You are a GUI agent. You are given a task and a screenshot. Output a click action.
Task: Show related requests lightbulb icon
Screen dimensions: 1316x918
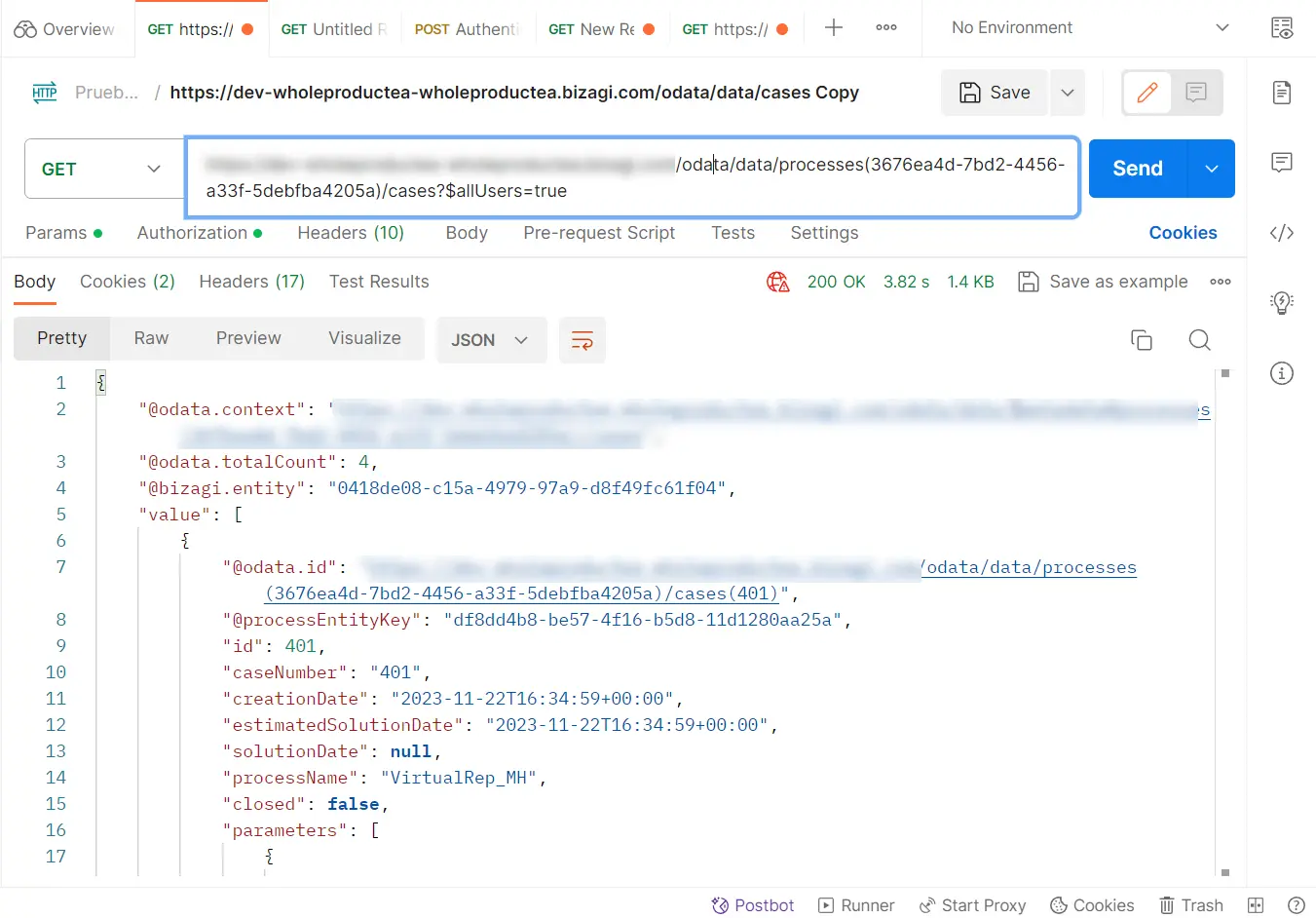coord(1282,303)
